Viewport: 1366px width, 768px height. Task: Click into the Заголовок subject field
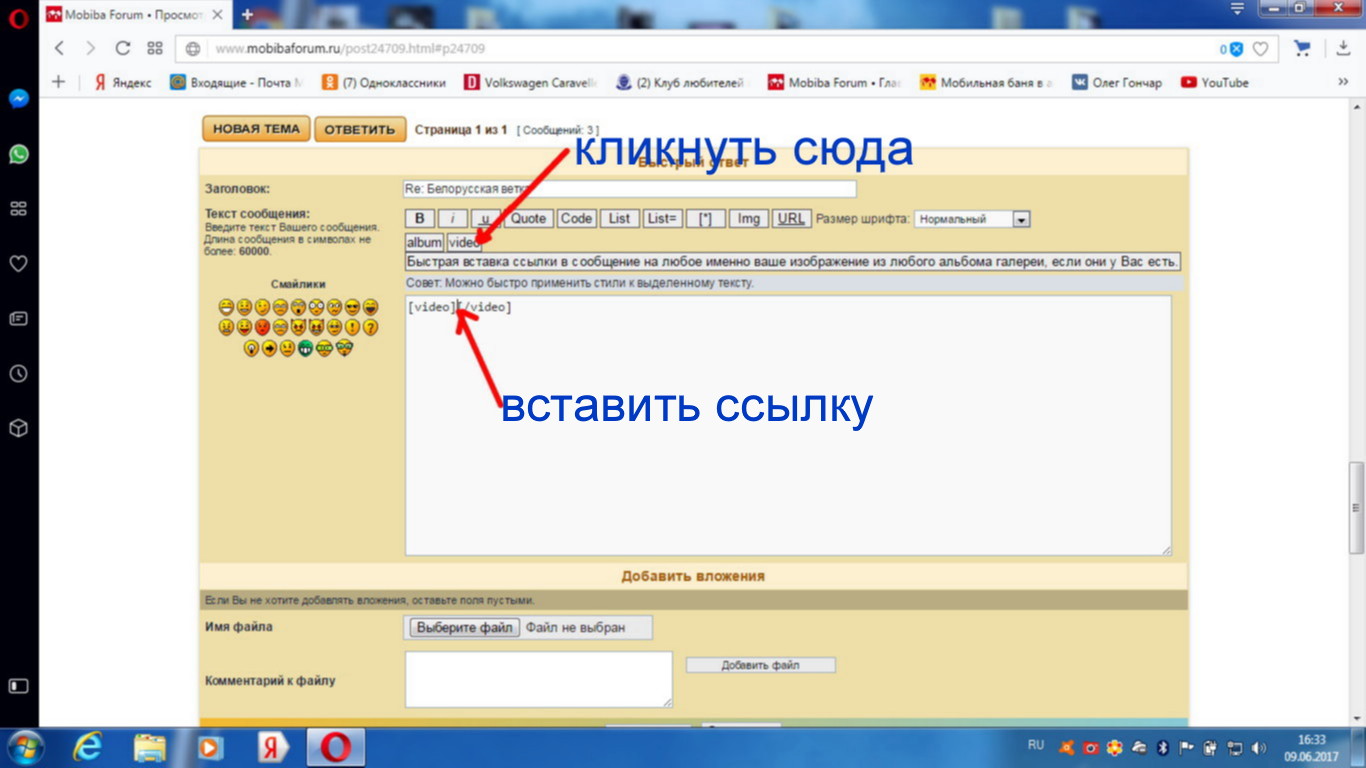(629, 189)
